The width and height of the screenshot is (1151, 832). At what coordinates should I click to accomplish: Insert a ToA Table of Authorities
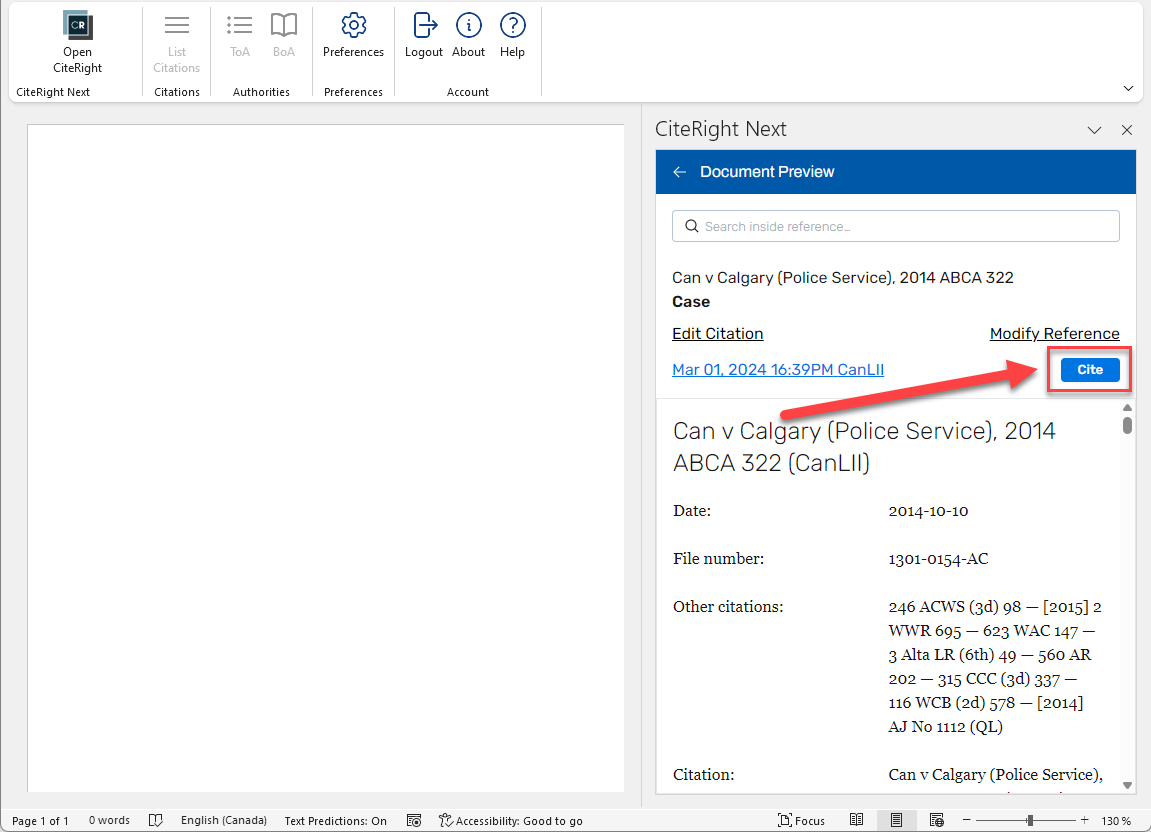239,35
